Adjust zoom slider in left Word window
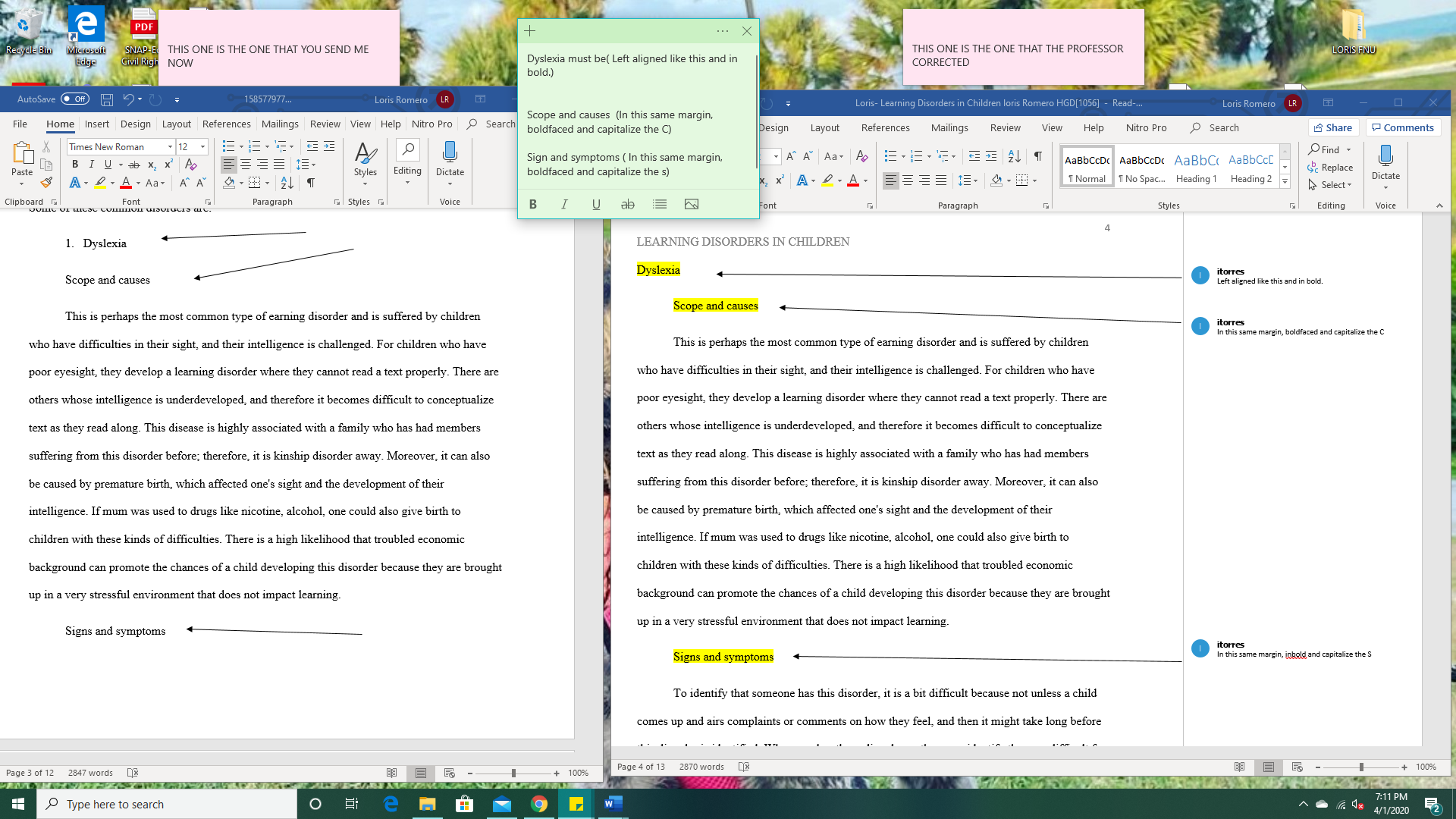The image size is (1456, 819). click(x=513, y=773)
